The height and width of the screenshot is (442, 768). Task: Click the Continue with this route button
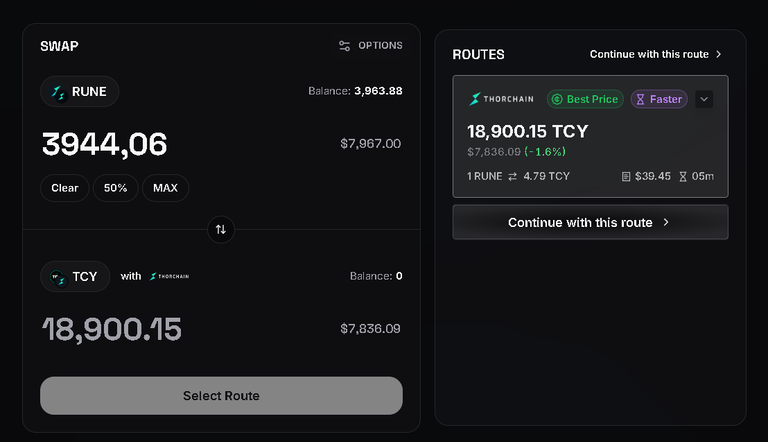(x=590, y=222)
